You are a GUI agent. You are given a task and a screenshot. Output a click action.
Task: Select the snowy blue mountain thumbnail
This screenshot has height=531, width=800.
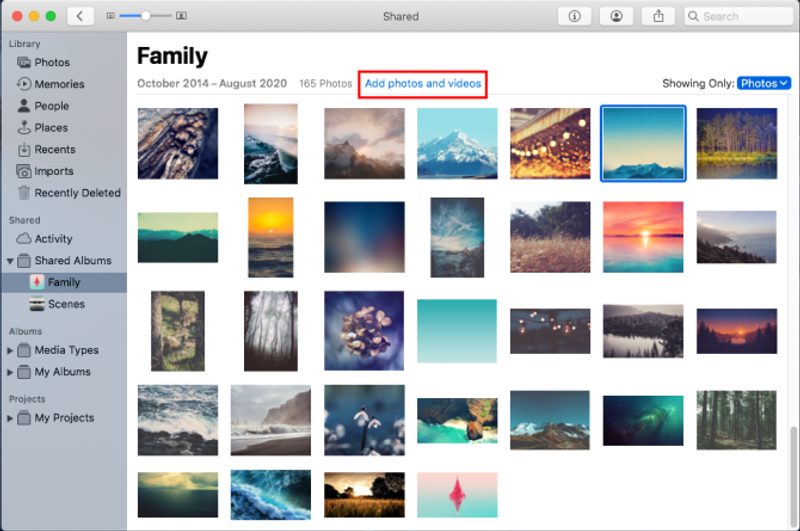click(457, 143)
